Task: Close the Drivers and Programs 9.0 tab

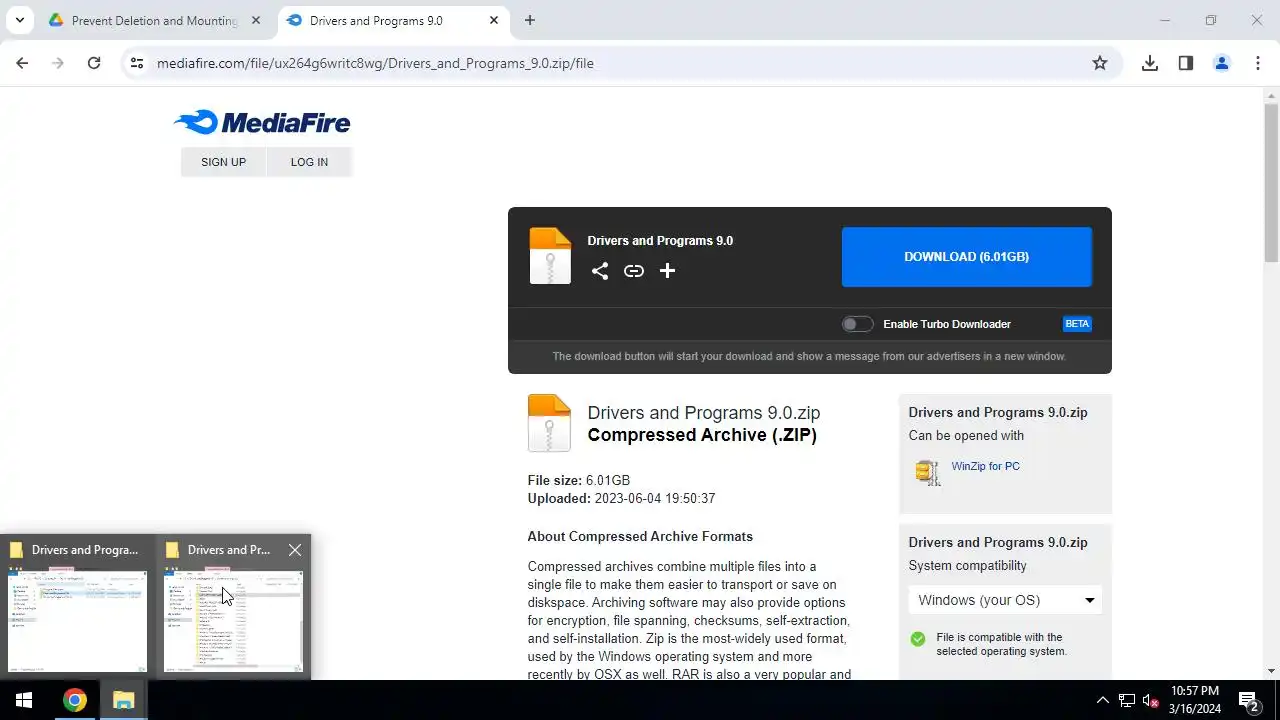Action: point(494,20)
